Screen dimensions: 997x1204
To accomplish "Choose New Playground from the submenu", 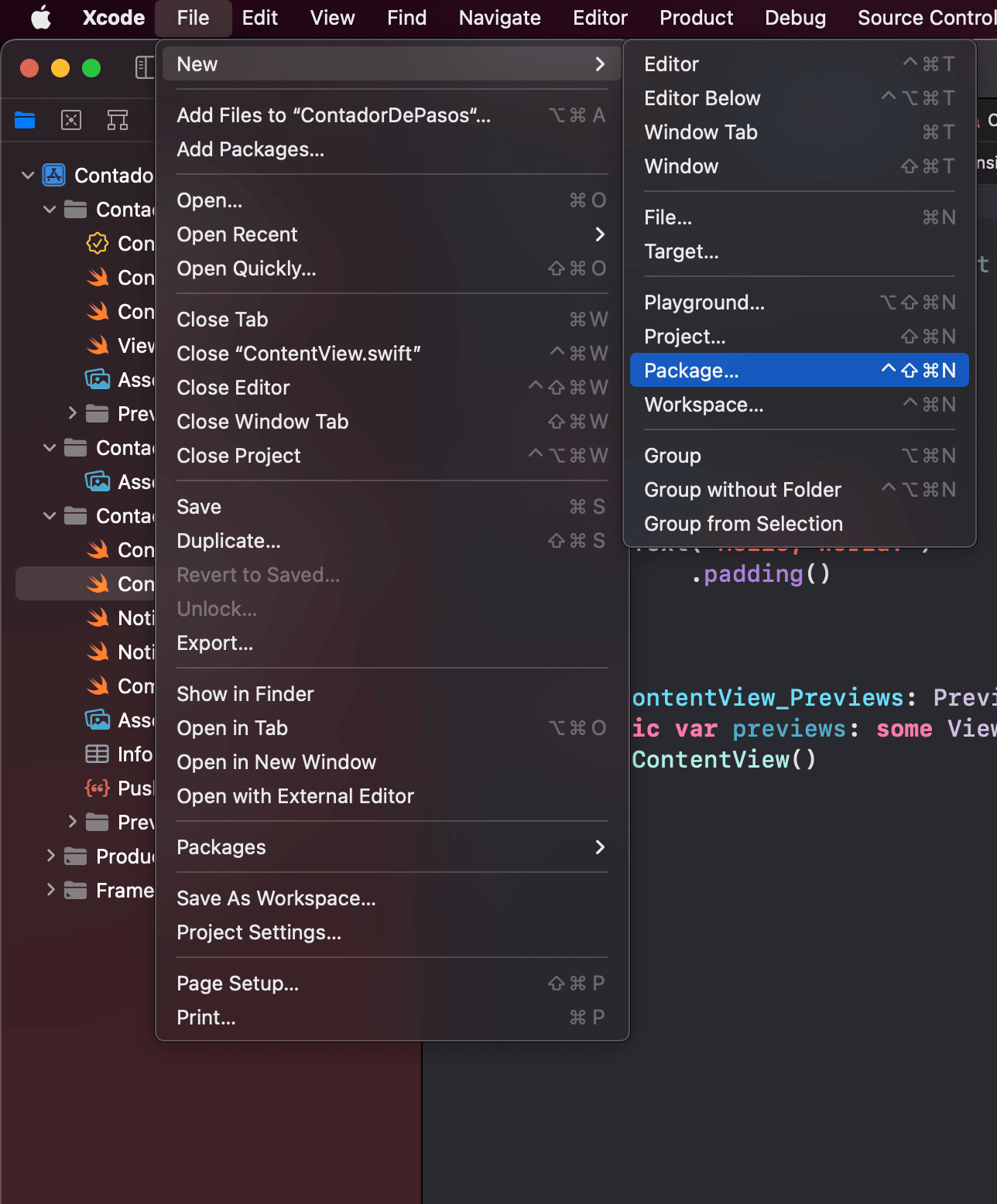I will pyautogui.click(x=799, y=303).
